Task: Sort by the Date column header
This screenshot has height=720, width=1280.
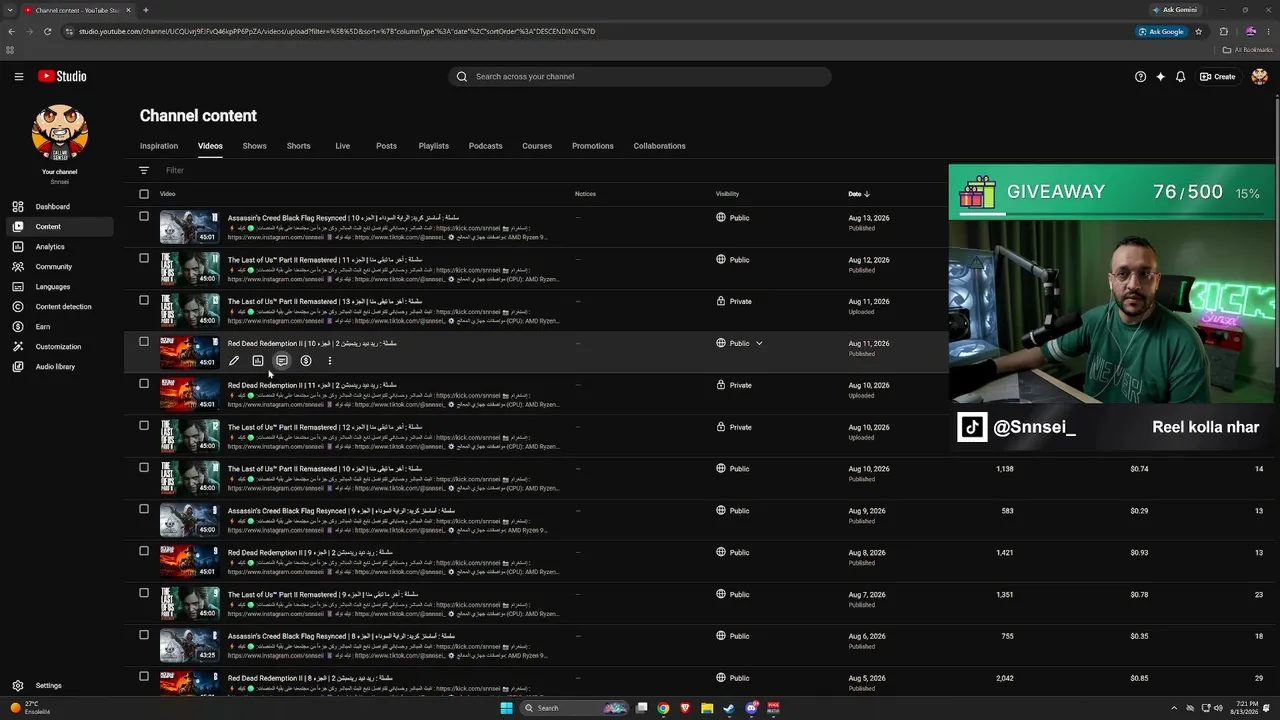Action: point(859,194)
